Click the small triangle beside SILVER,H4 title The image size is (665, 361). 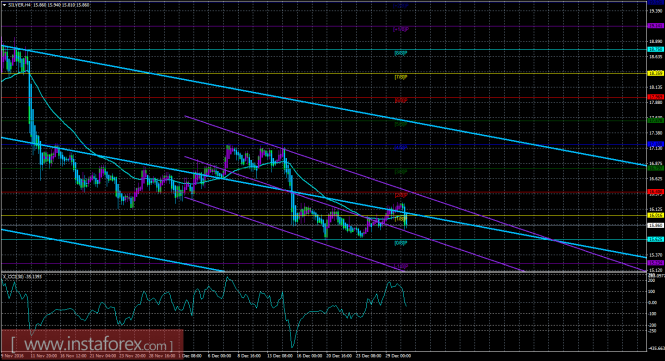click(4, 6)
